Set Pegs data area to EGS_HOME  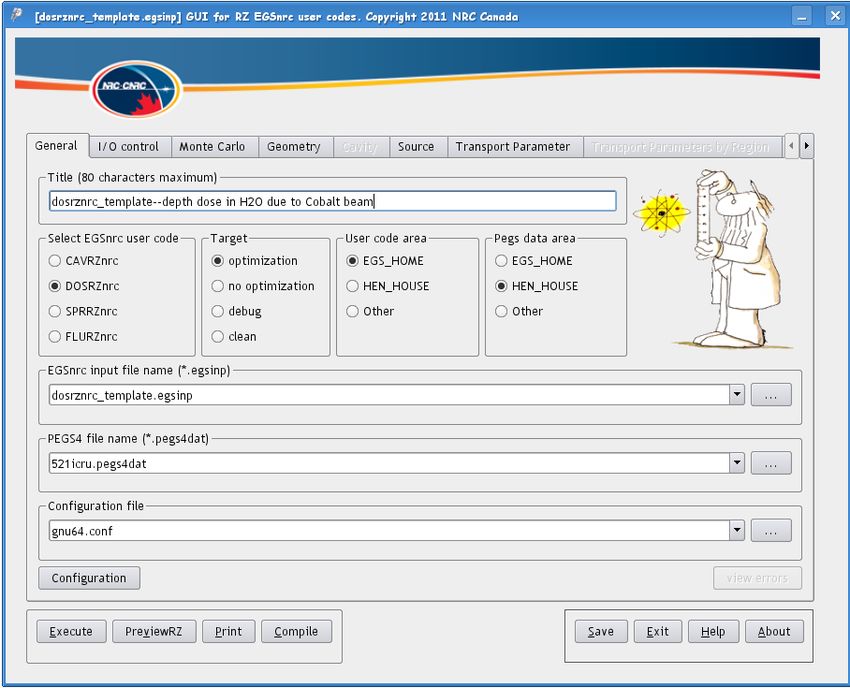tap(534, 261)
